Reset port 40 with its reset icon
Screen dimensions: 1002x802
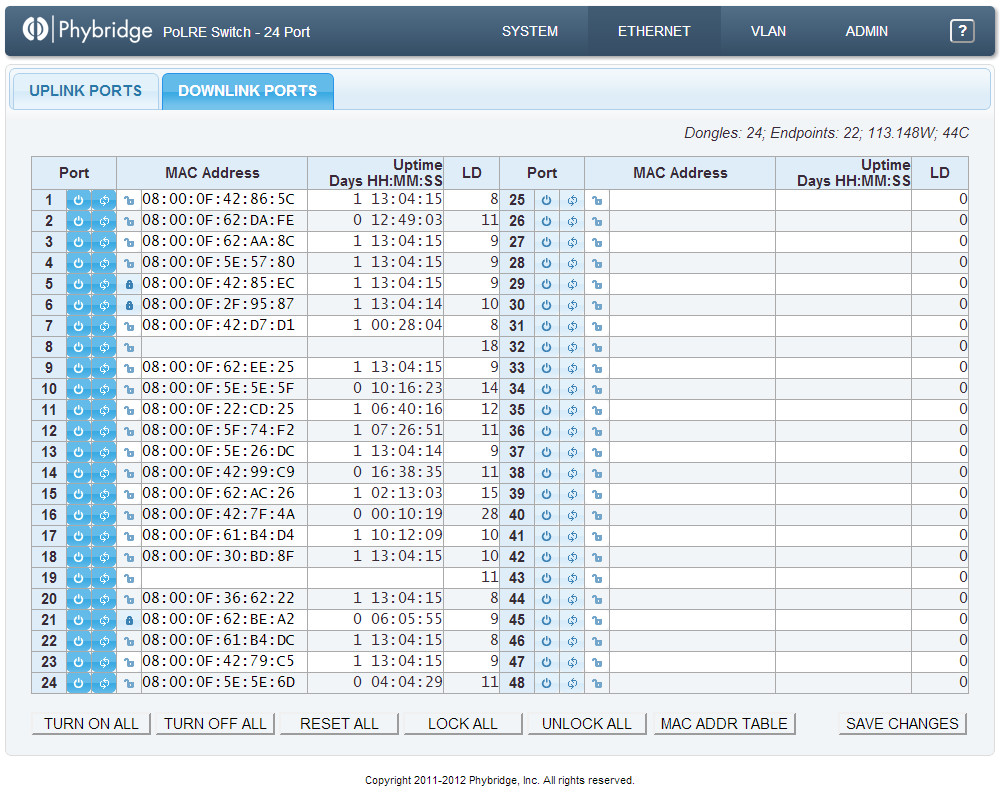(572, 515)
